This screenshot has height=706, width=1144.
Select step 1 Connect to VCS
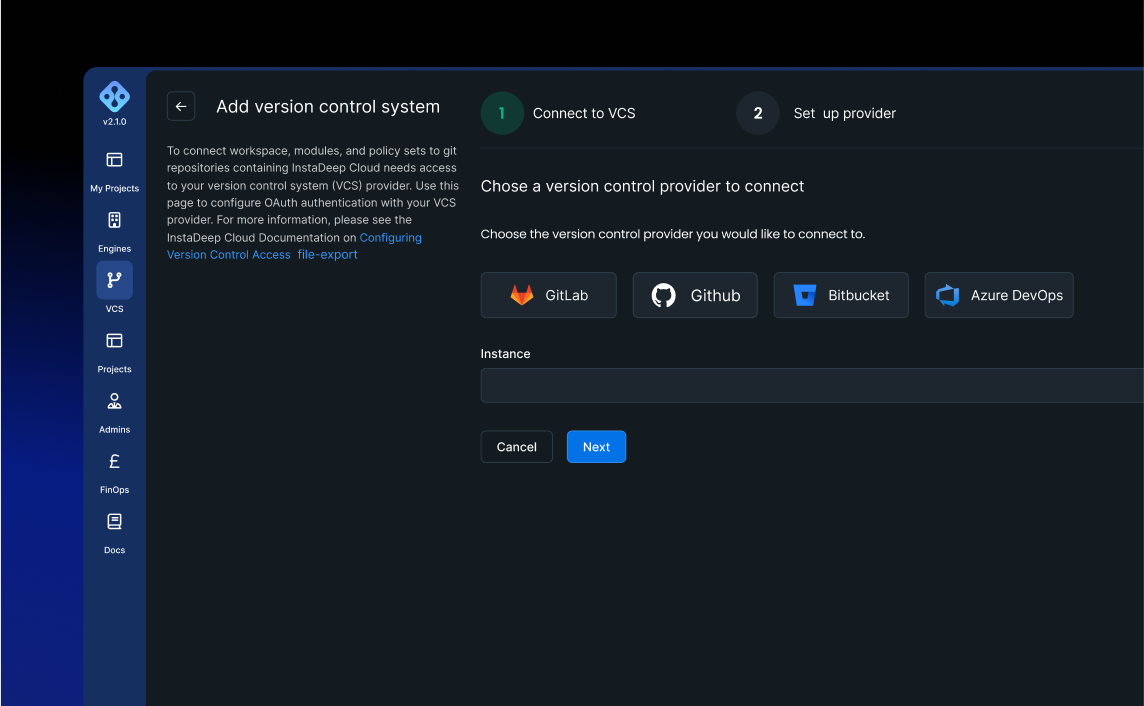(559, 113)
